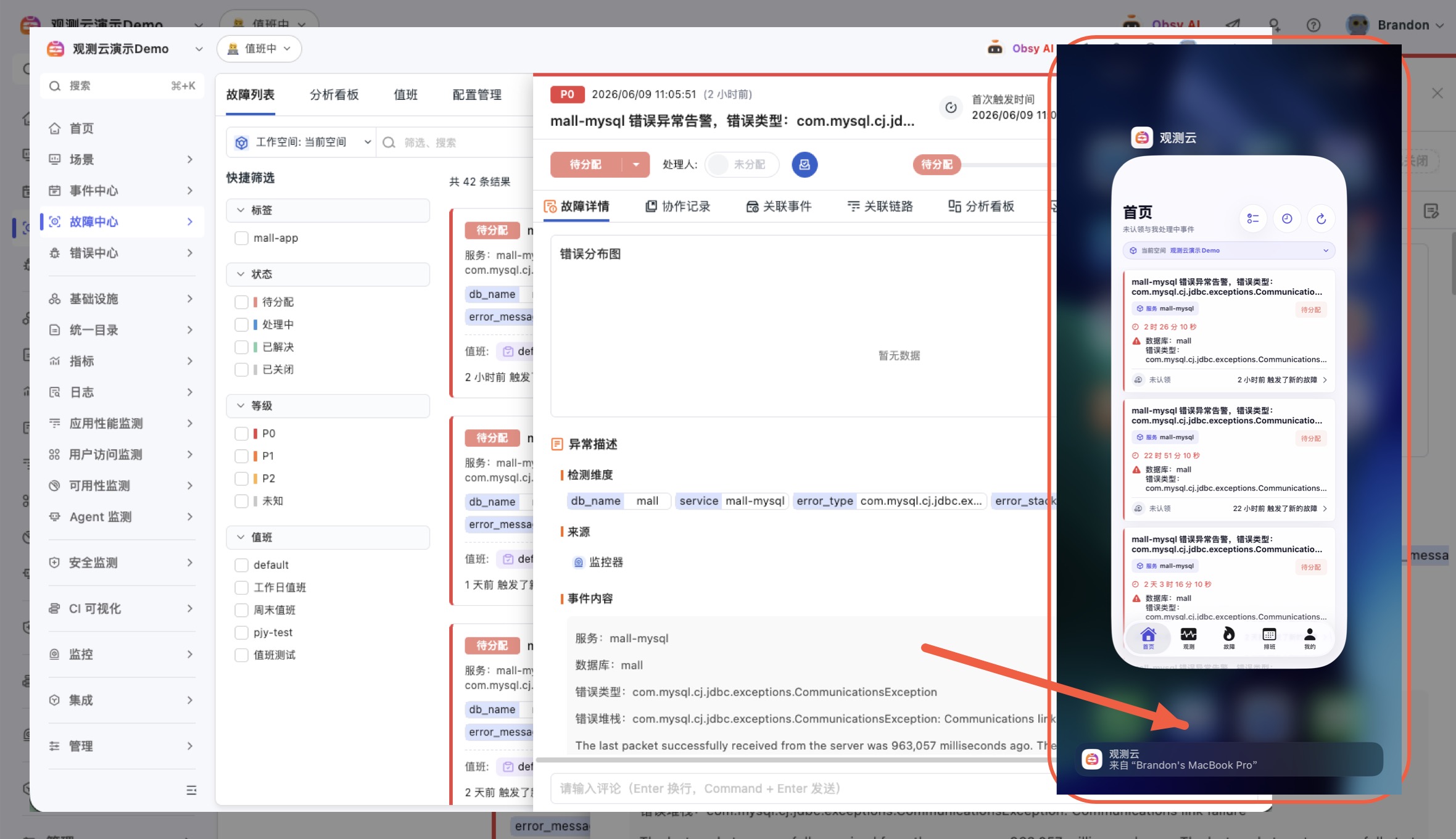Viewport: 1456px width, 839px height.
Task: Check the mall-app tag filter
Action: tap(242, 238)
